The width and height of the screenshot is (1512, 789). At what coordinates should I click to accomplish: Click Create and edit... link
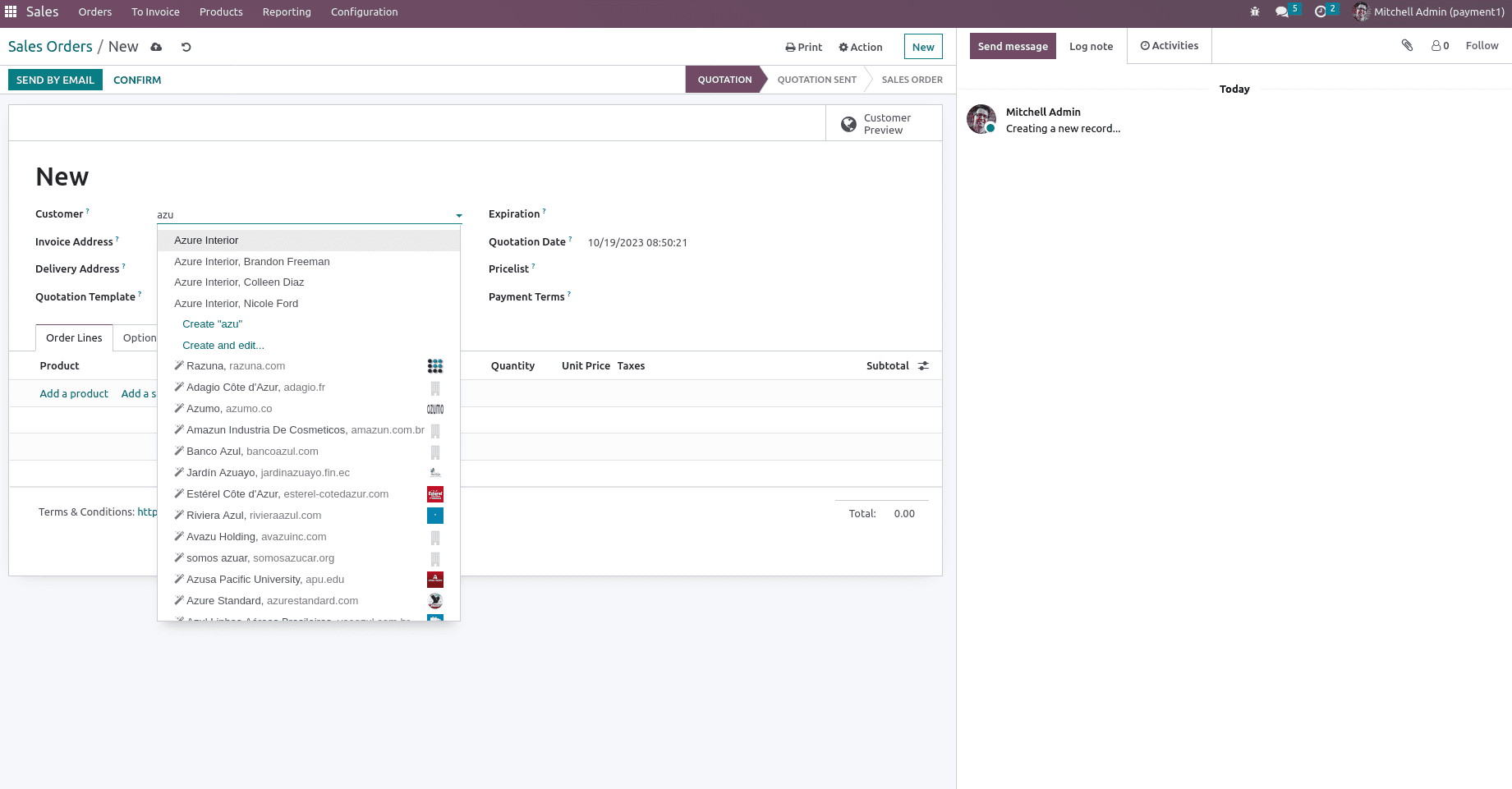223,346
